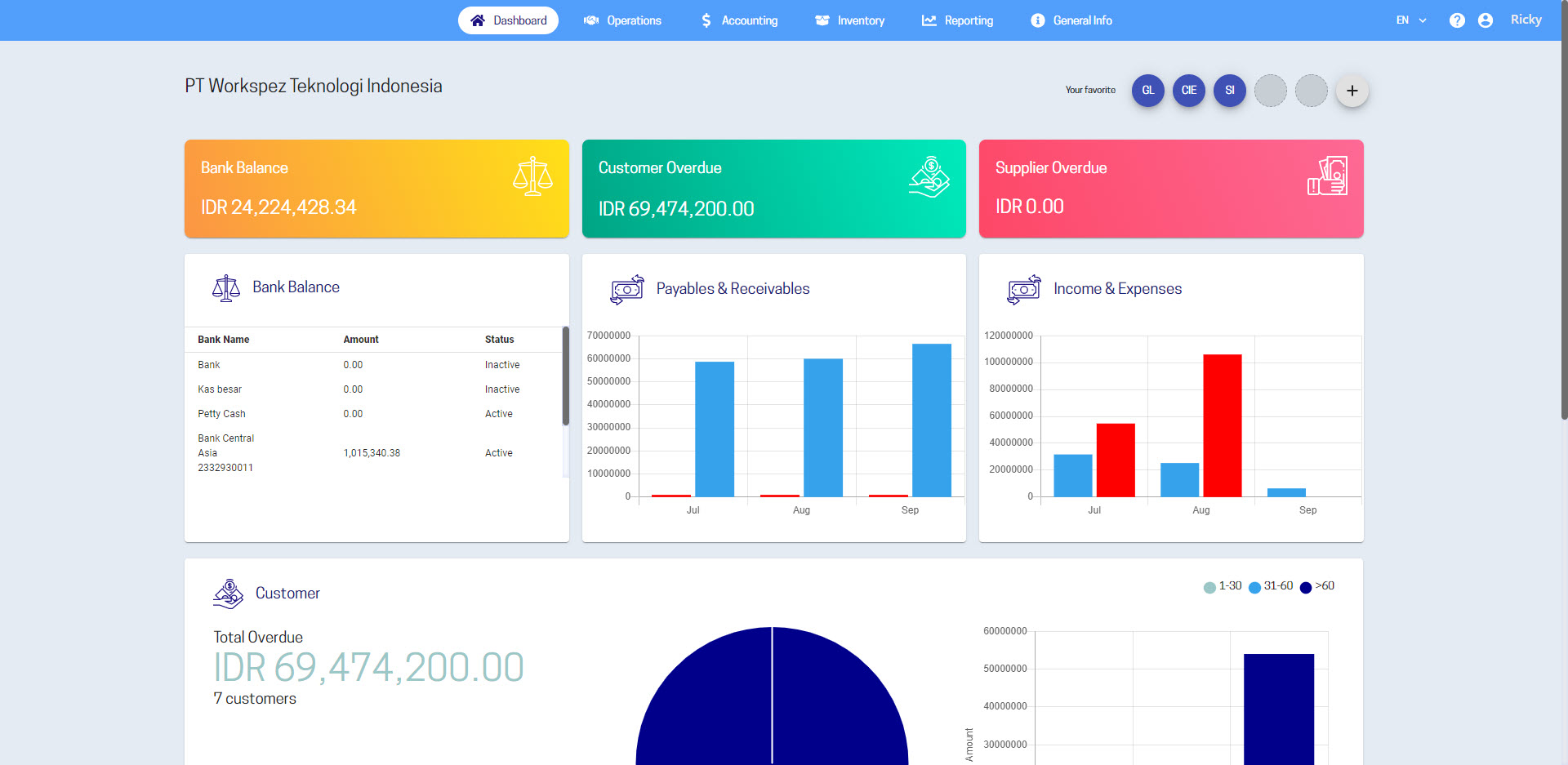Toggle the 1-30 legend swatch
The image size is (1568, 765).
point(1209,587)
